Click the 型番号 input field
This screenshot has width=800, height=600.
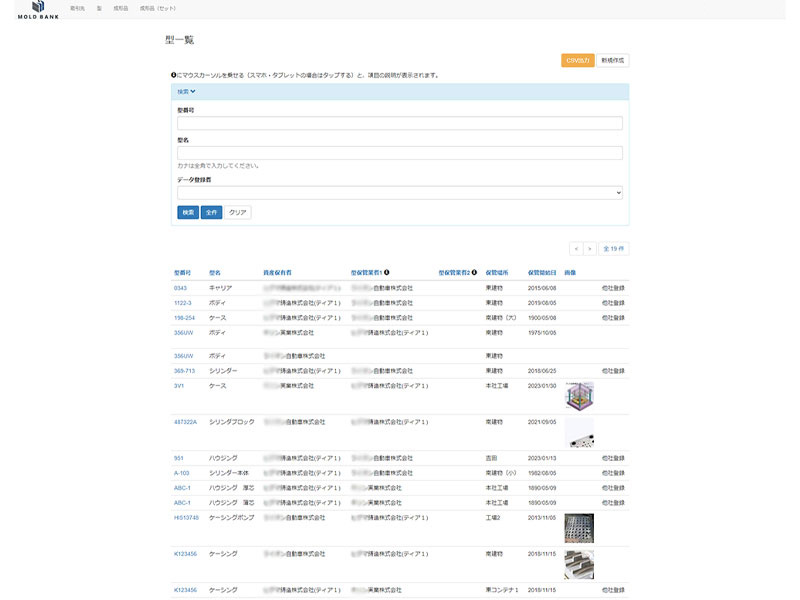coord(400,123)
